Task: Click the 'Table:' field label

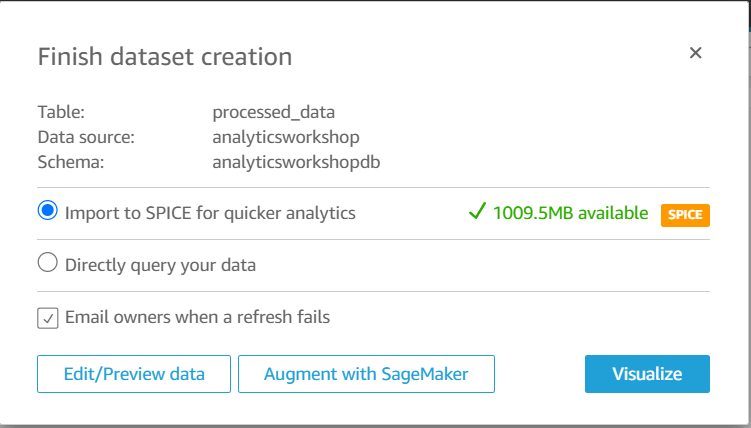Action: (x=61, y=112)
